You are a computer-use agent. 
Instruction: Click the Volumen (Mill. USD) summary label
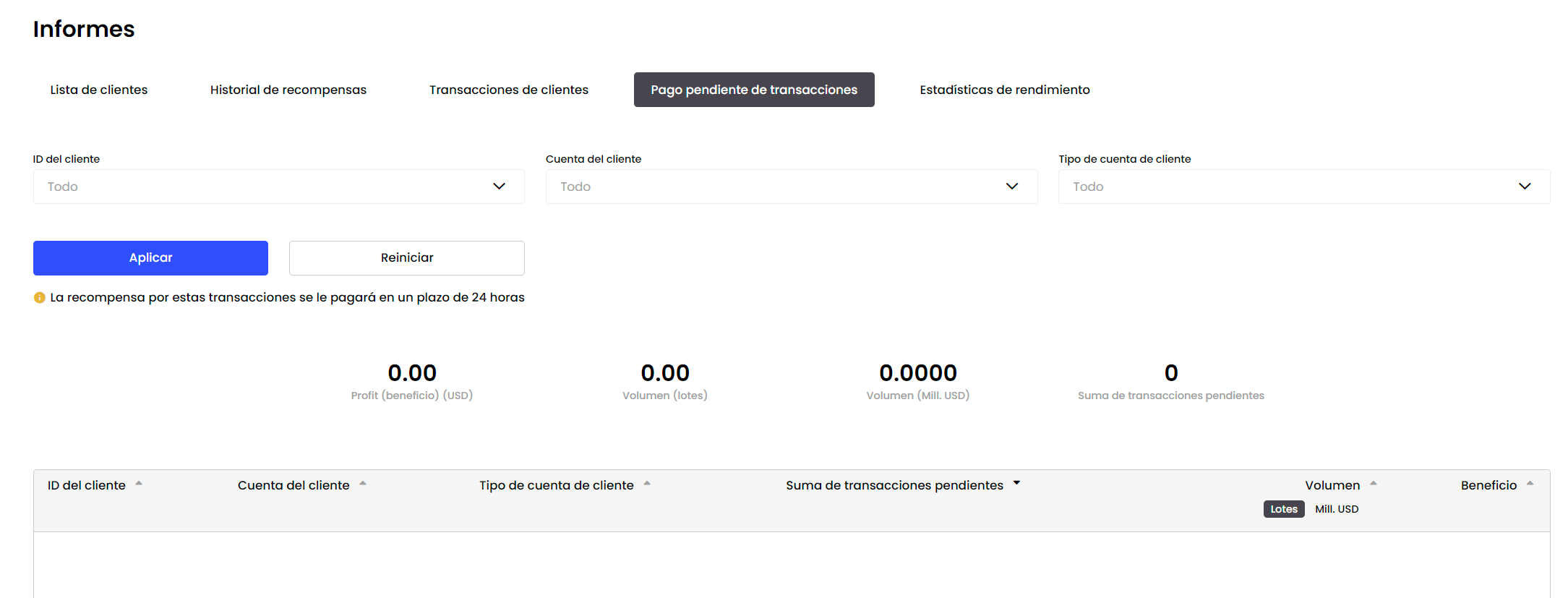918,396
